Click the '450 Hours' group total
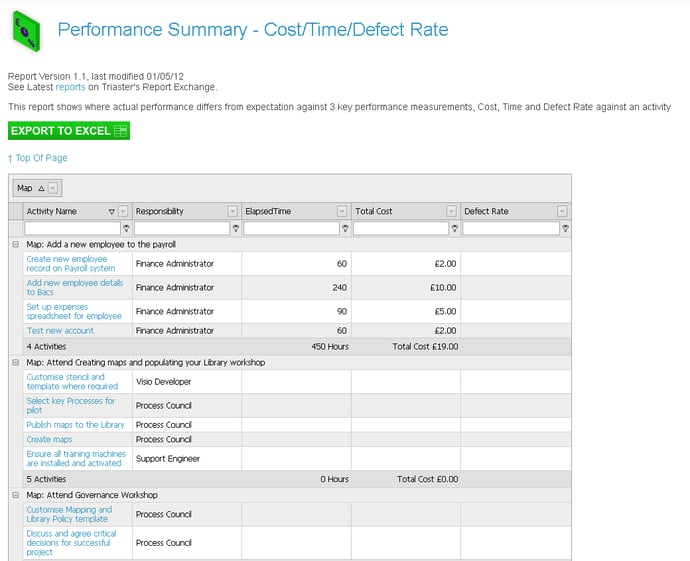The width and height of the screenshot is (690, 561). pyautogui.click(x=330, y=347)
